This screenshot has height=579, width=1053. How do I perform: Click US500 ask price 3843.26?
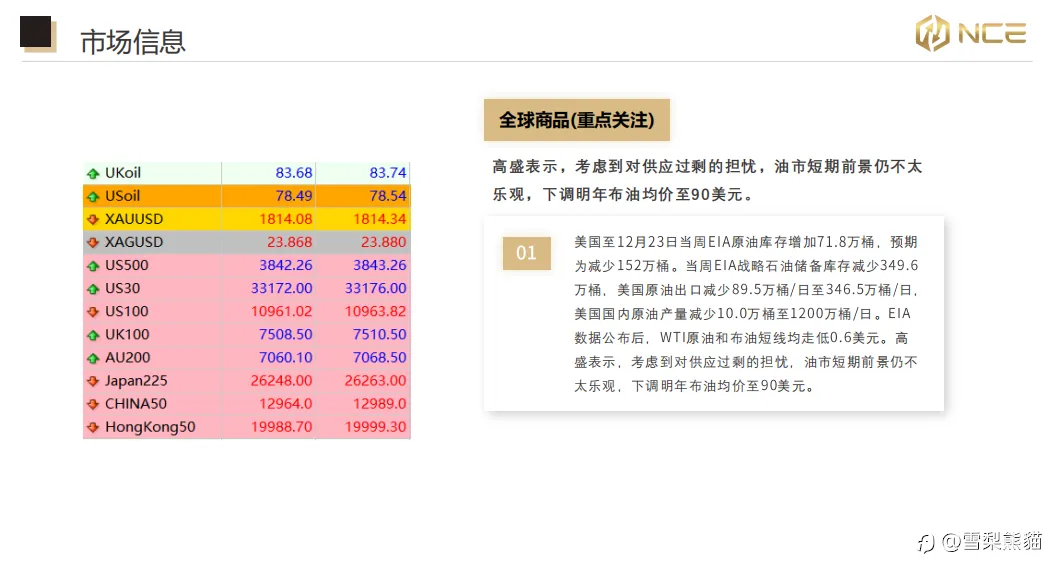point(379,265)
